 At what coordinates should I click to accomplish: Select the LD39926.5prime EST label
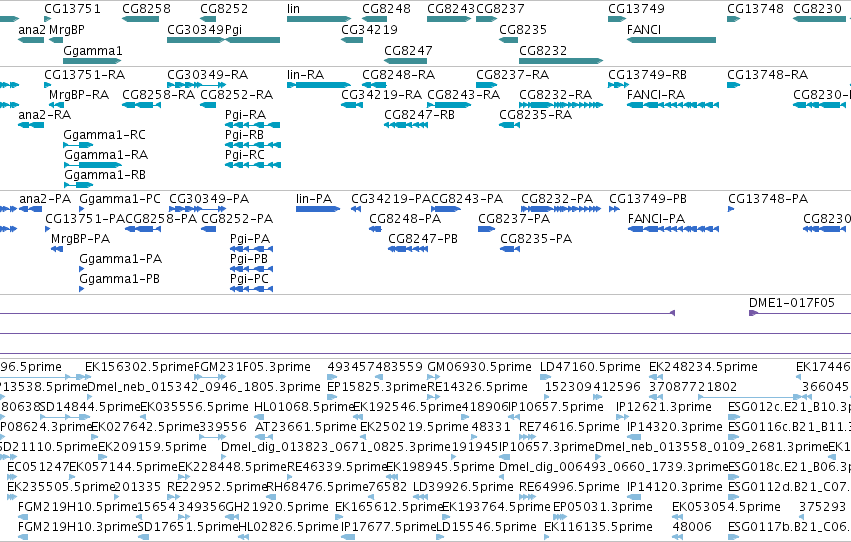463,487
